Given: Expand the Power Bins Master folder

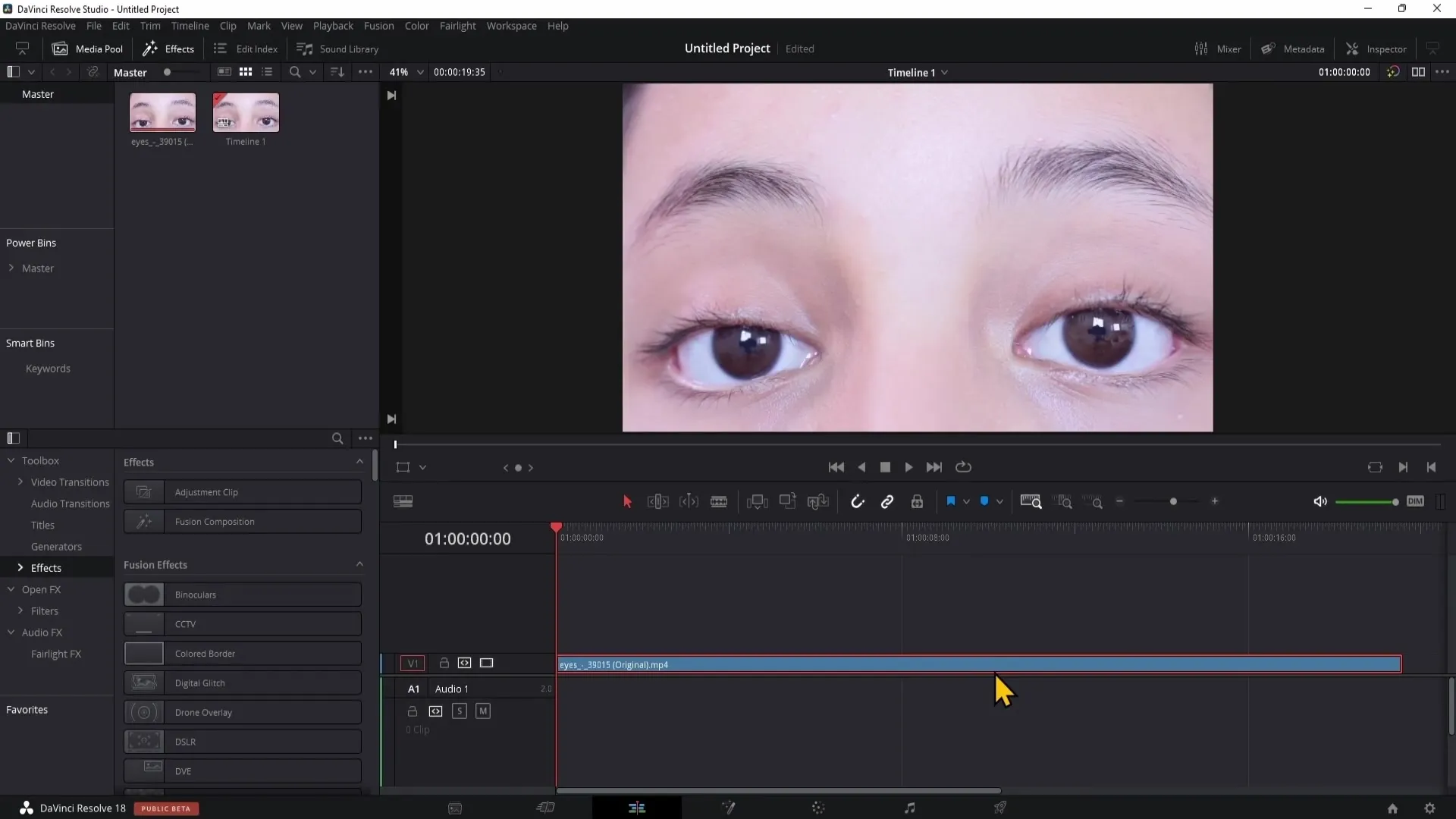Looking at the screenshot, I should click(x=11, y=268).
